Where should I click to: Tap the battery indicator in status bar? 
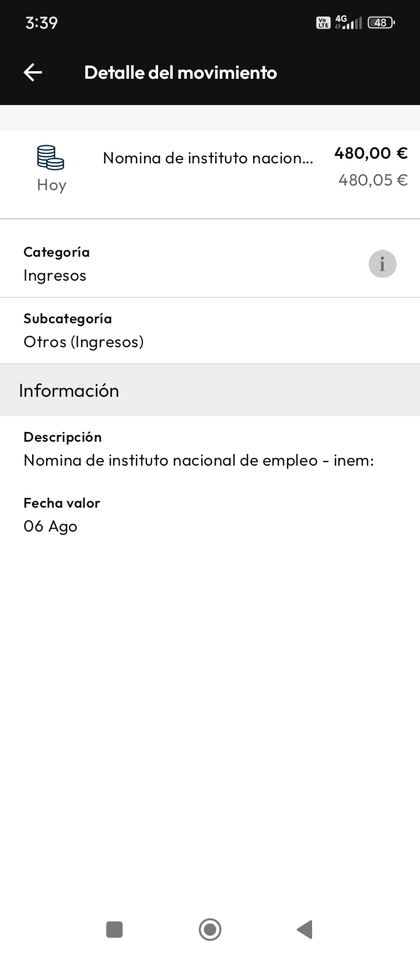coord(381,23)
